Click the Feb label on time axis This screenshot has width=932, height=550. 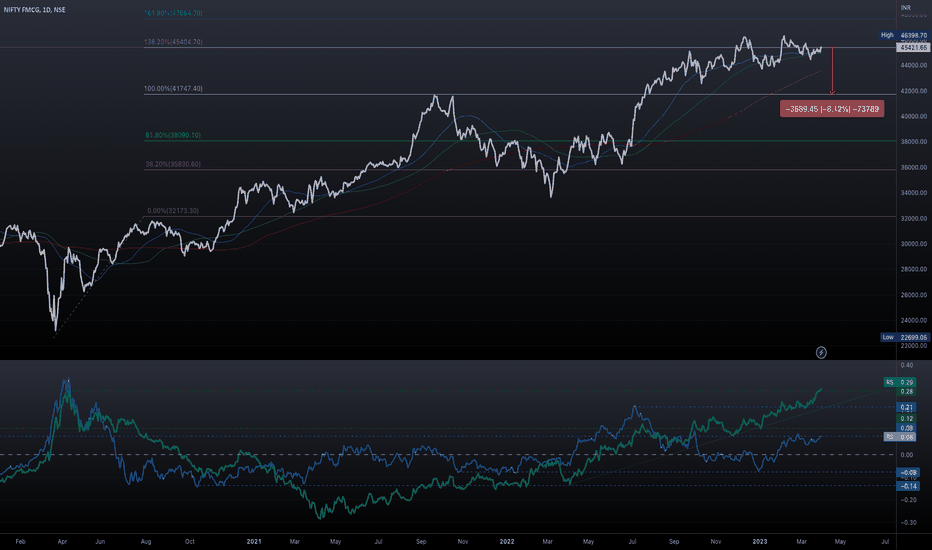20,542
